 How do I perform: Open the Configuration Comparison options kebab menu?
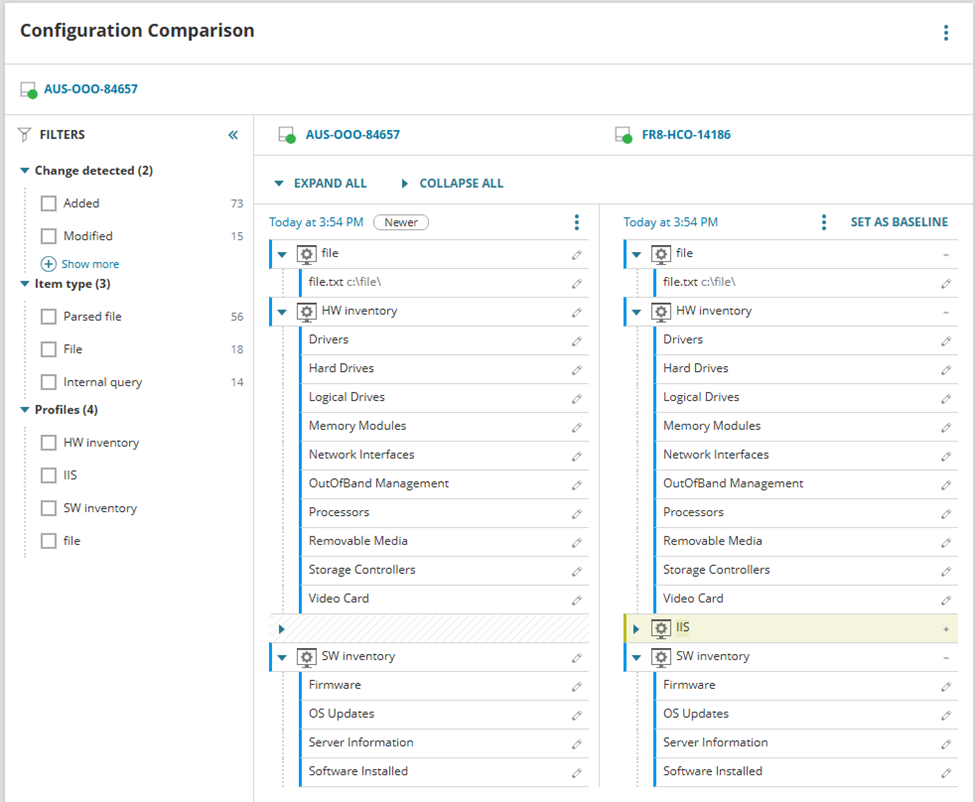coord(945,32)
